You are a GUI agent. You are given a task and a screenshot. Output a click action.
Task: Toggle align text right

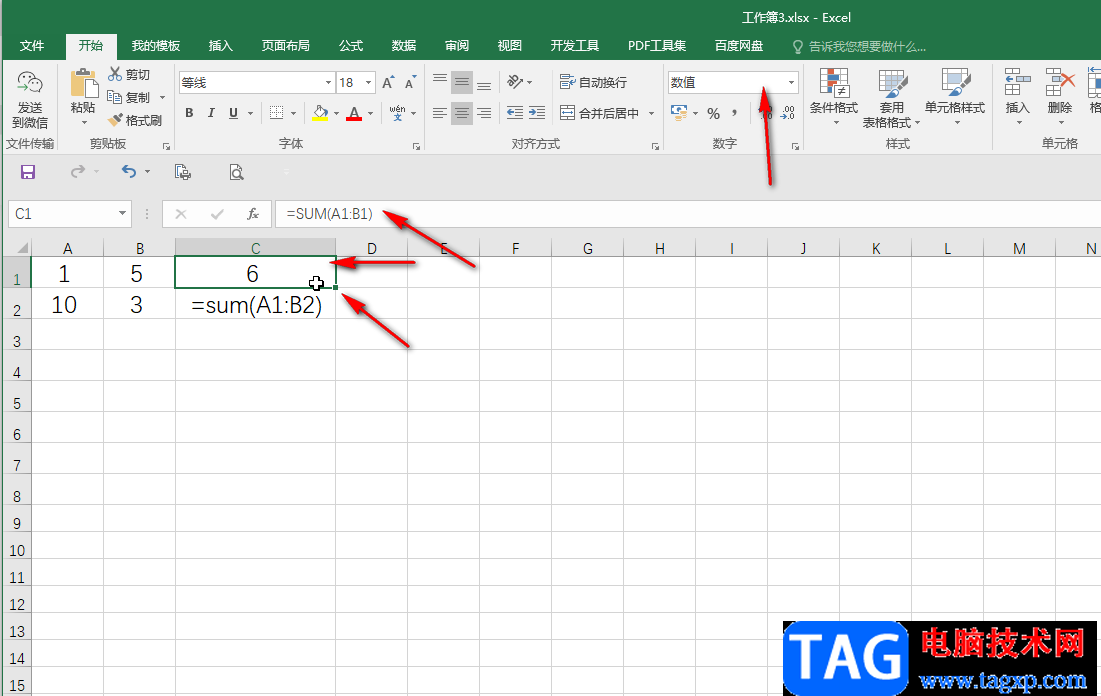tap(484, 112)
